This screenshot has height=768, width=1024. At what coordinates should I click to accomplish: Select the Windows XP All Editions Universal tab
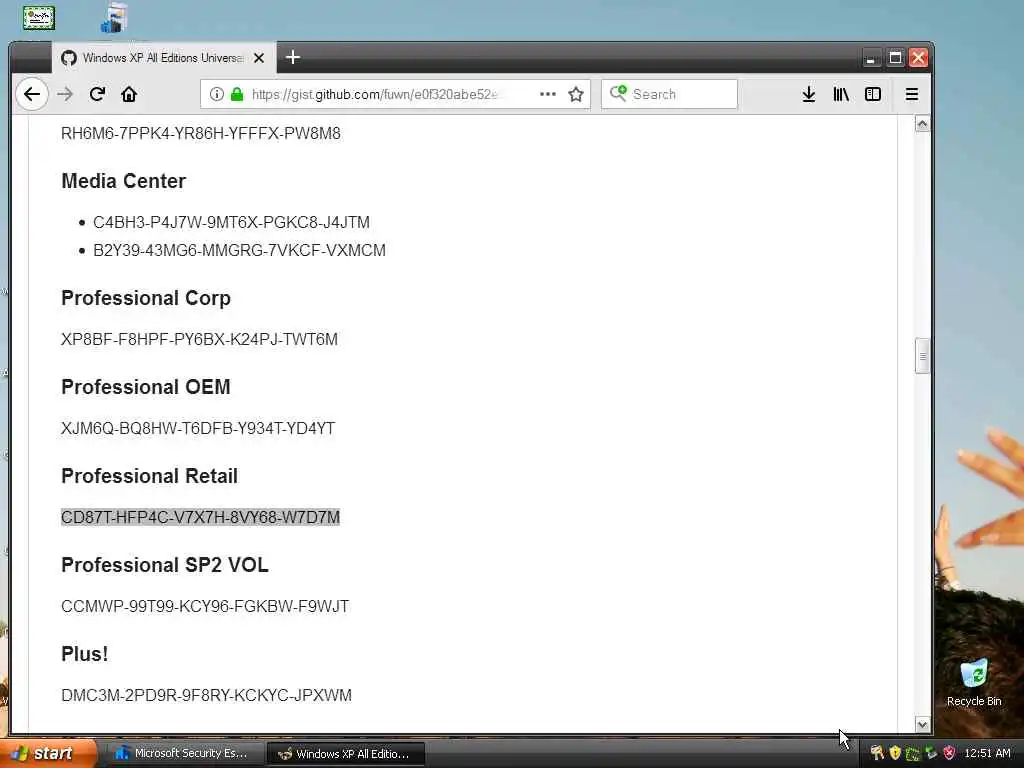click(x=163, y=58)
